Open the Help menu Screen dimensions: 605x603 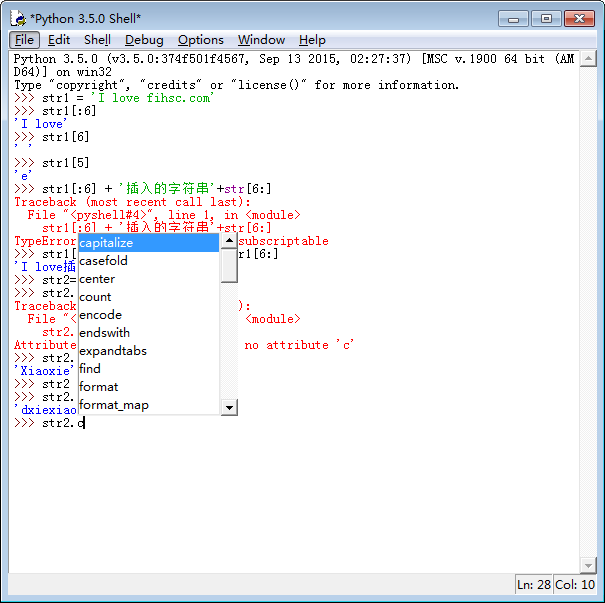[312, 40]
